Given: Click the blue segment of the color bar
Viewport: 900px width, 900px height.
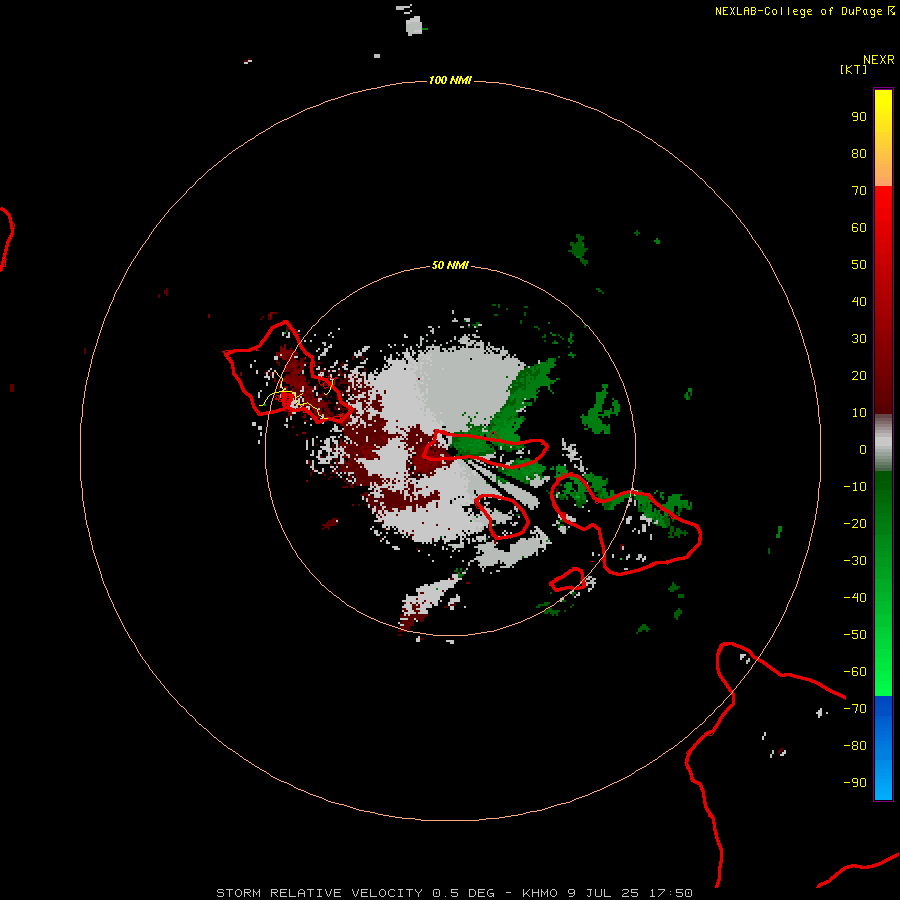Looking at the screenshot, I should 883,747.
